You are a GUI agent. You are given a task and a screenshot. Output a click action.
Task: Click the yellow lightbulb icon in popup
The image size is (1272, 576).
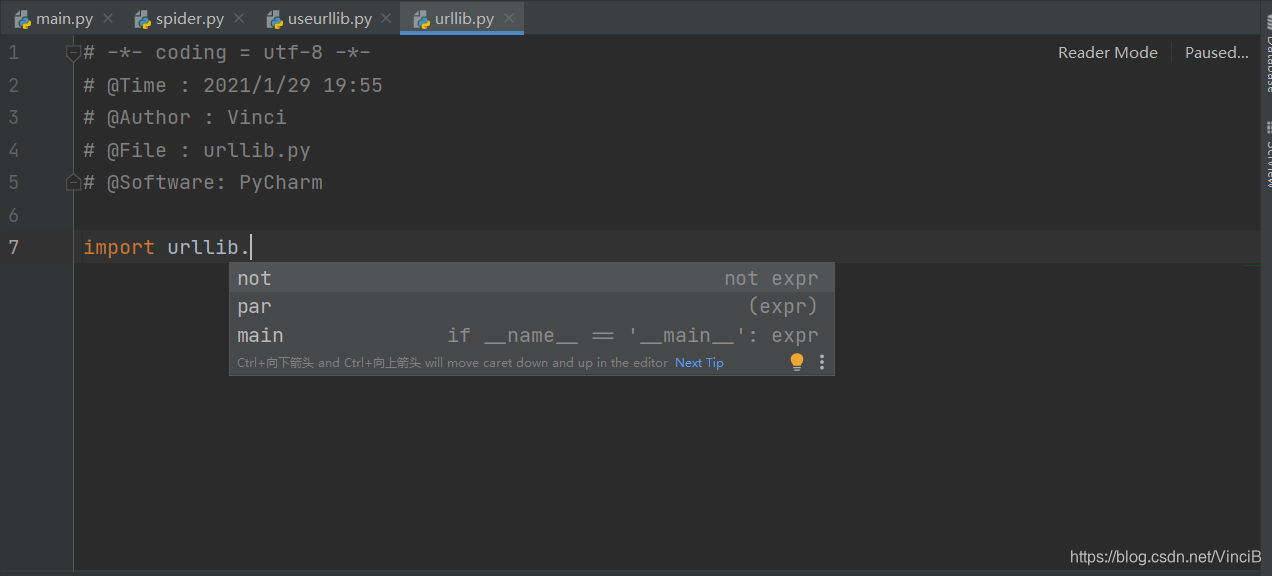tap(797, 362)
